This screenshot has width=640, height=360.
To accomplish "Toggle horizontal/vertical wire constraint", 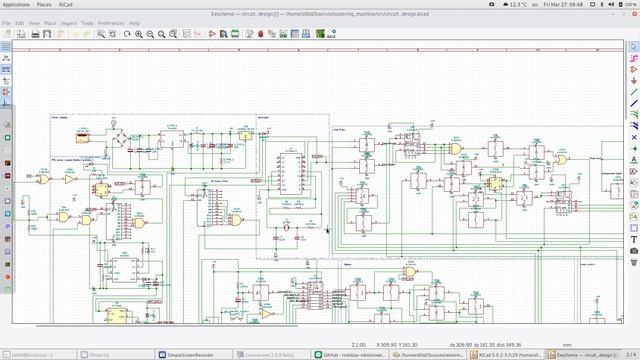I will click(x=6, y=104).
